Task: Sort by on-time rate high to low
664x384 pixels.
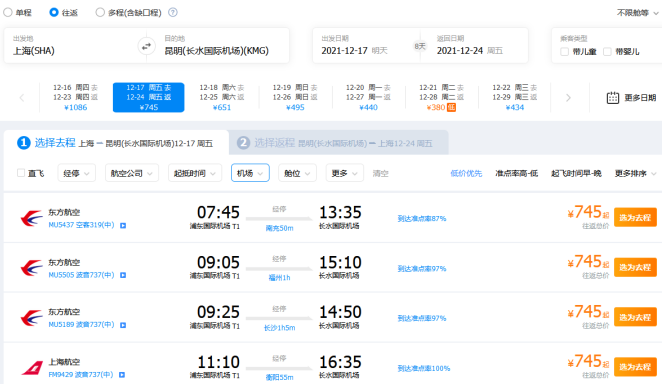Action: pos(517,174)
